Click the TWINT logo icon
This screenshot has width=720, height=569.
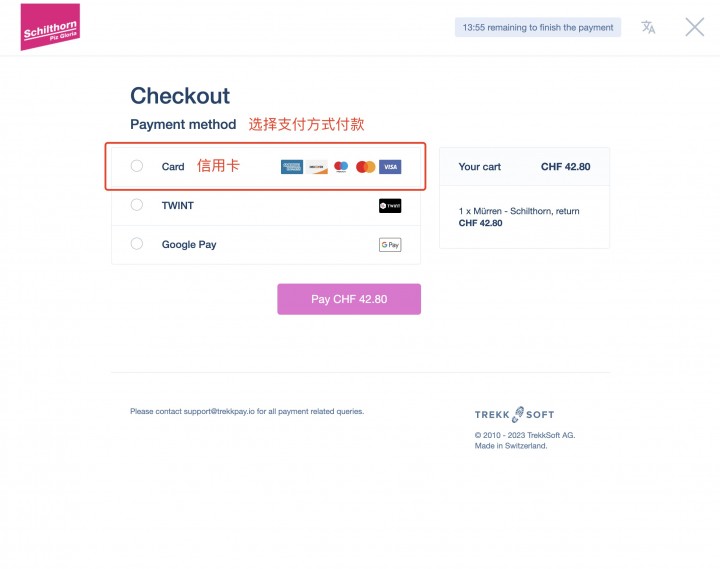pos(390,206)
